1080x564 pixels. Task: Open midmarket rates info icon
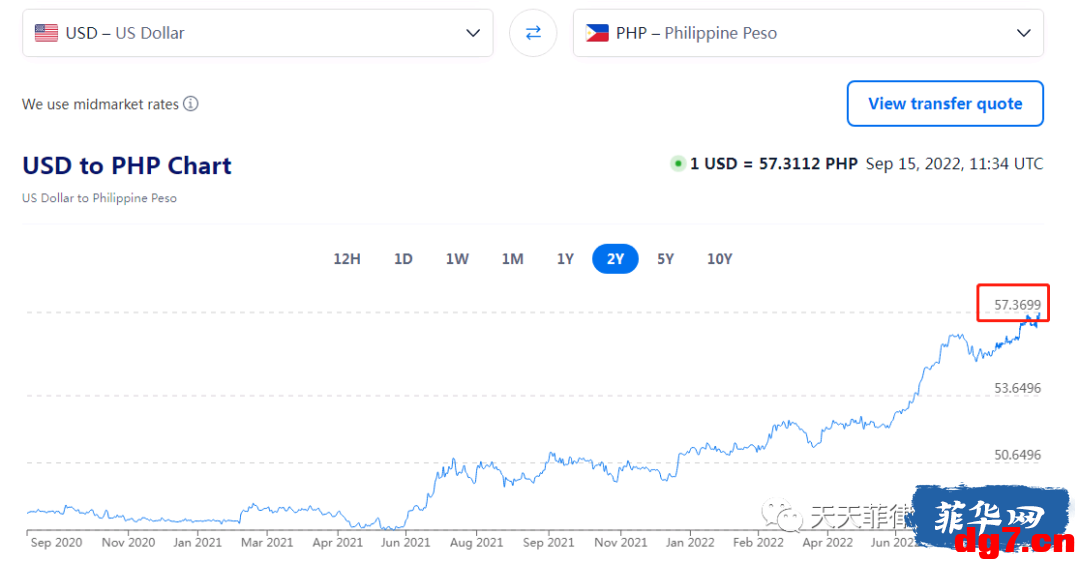tap(191, 104)
